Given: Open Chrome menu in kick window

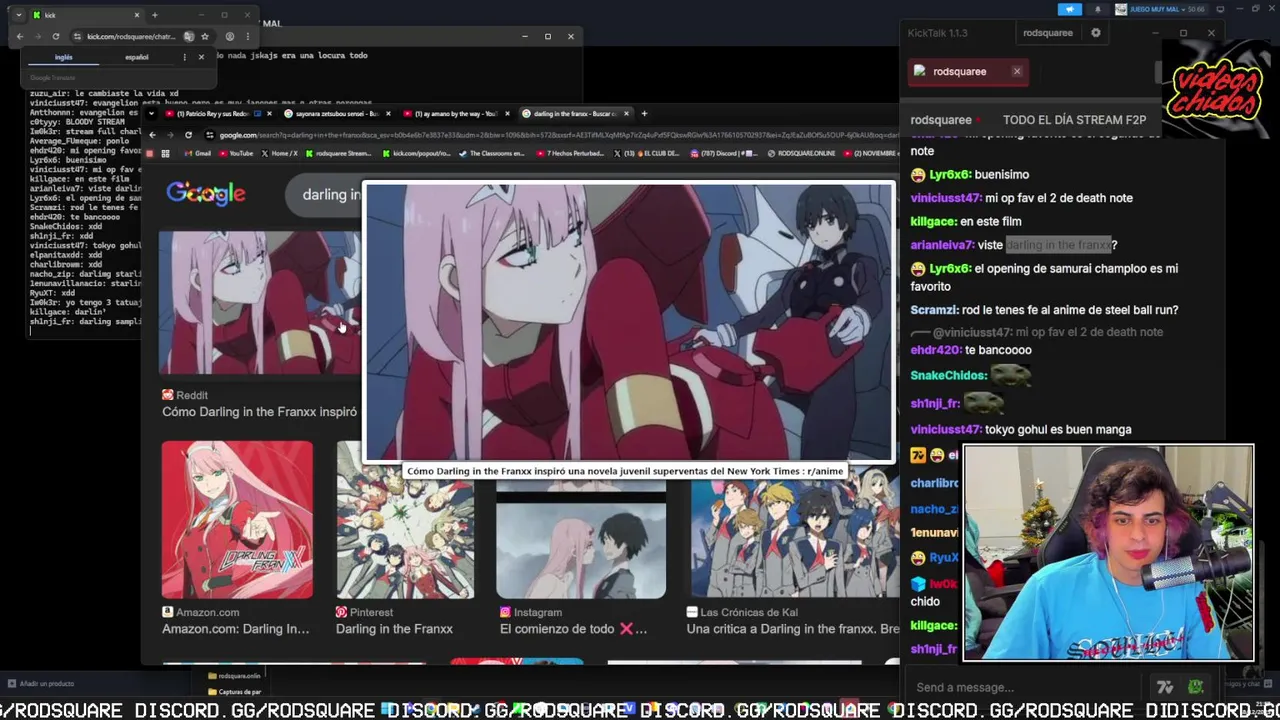Looking at the screenshot, I should point(247,36).
